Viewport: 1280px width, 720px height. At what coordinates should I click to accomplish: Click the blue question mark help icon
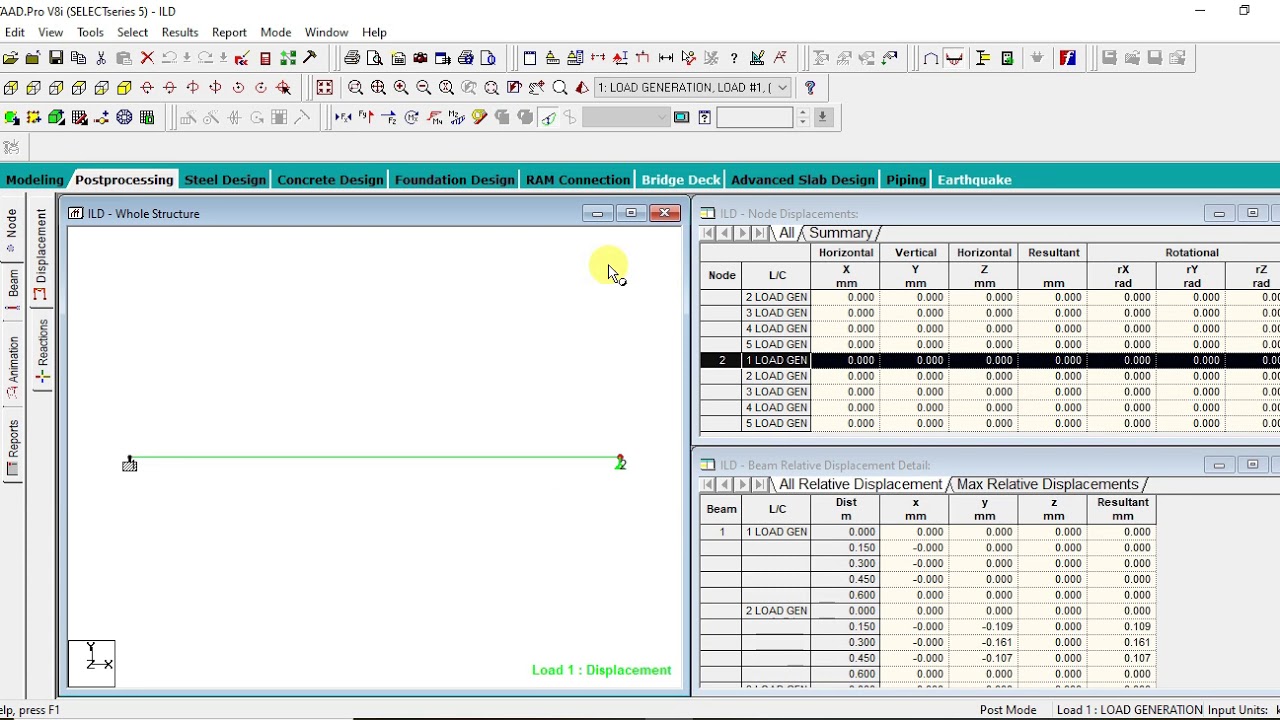pos(810,88)
